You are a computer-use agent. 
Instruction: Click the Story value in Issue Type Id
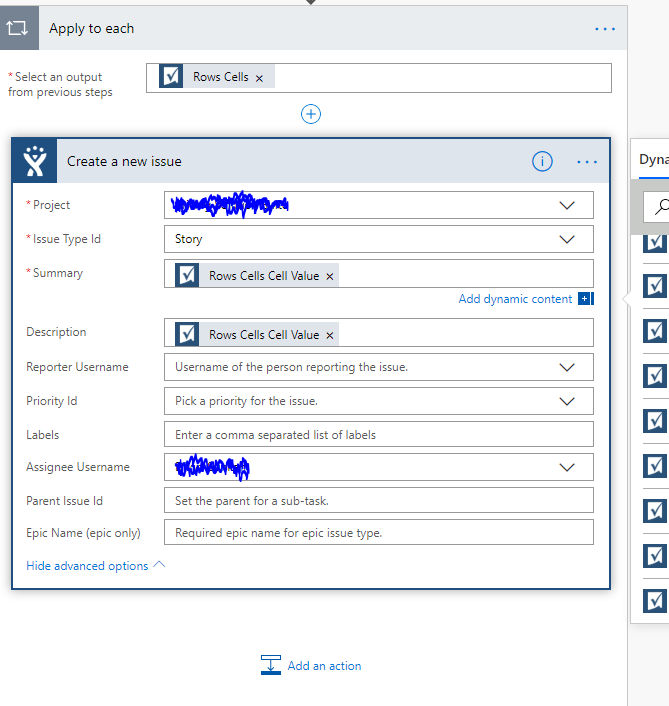(x=189, y=239)
